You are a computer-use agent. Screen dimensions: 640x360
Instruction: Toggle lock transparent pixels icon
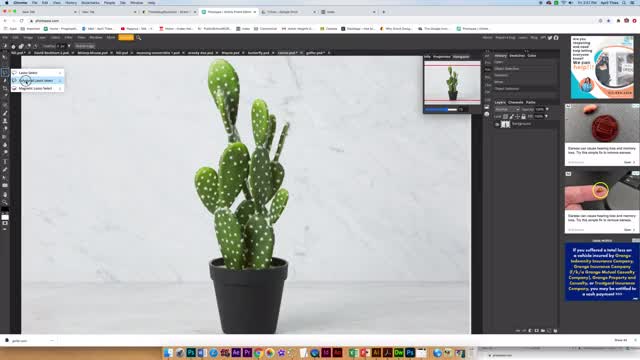pos(505,116)
